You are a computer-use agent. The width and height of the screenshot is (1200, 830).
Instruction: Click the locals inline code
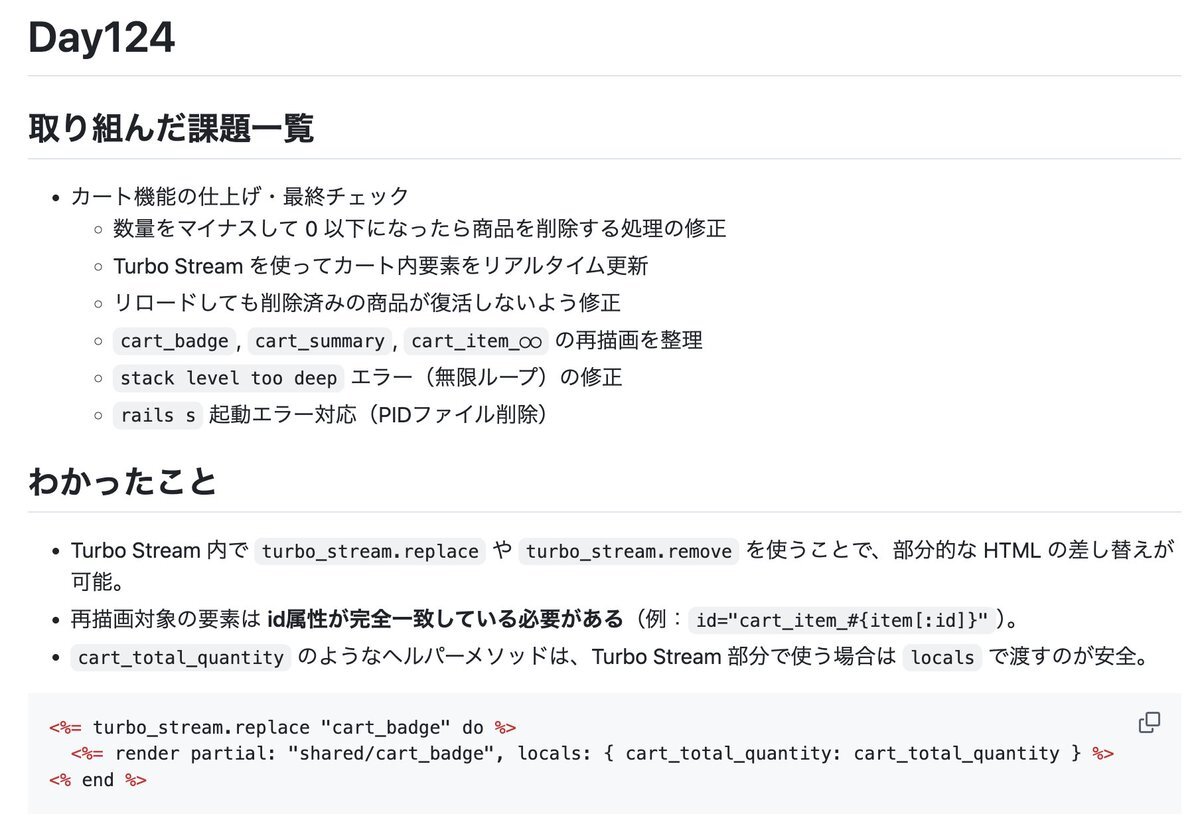[943, 658]
